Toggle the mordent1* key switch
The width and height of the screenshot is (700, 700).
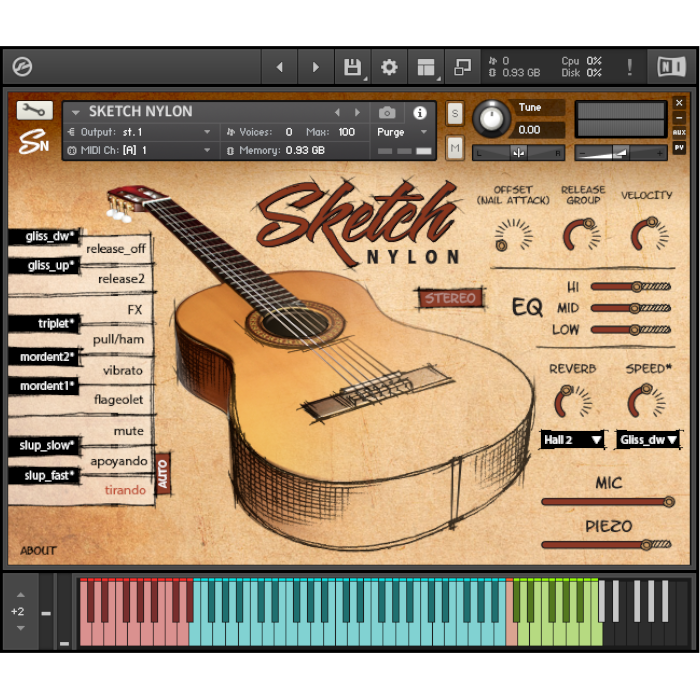pyautogui.click(x=44, y=386)
